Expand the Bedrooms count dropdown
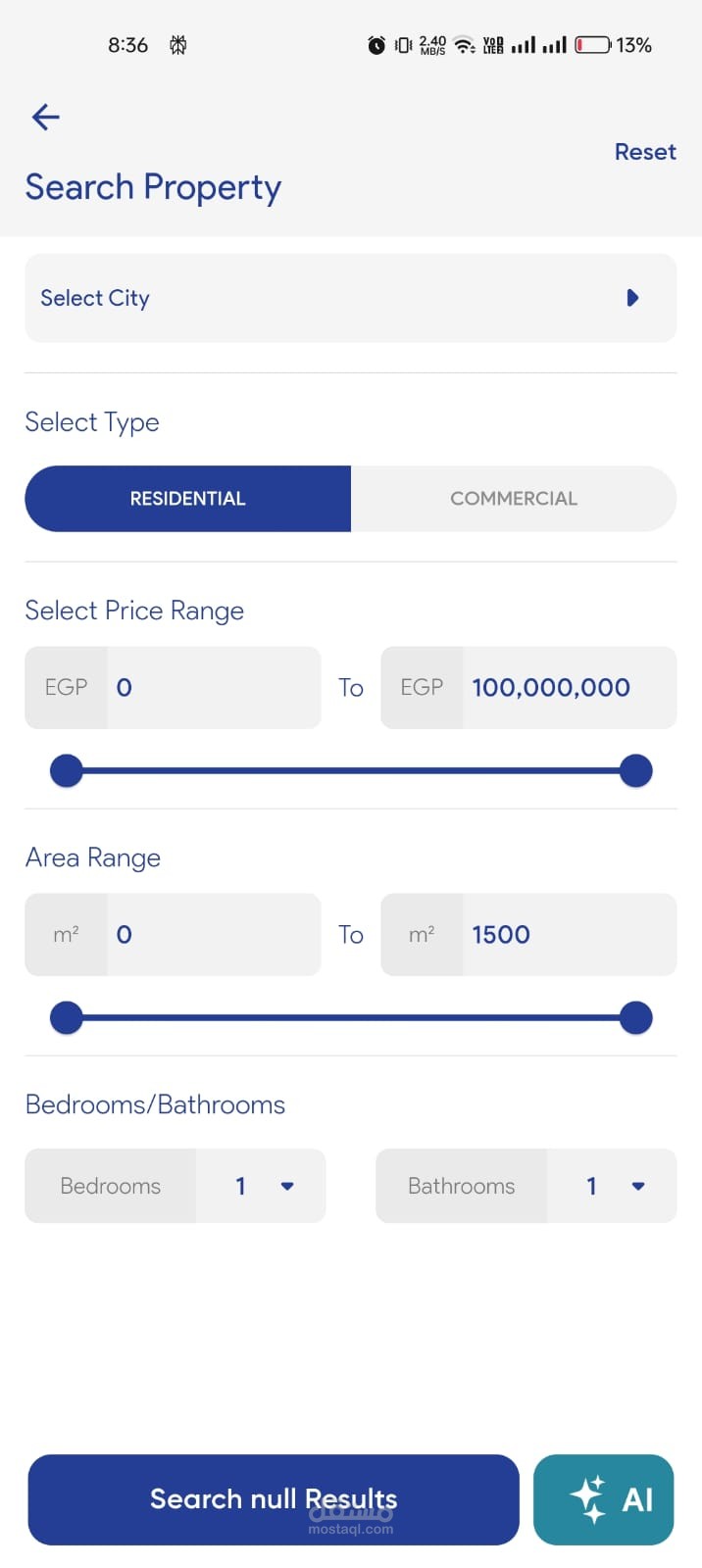This screenshot has width=702, height=1568. pyautogui.click(x=261, y=1186)
